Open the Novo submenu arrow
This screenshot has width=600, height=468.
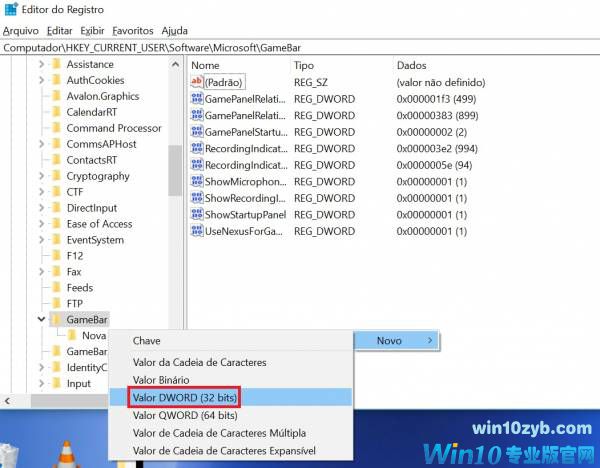(430, 341)
